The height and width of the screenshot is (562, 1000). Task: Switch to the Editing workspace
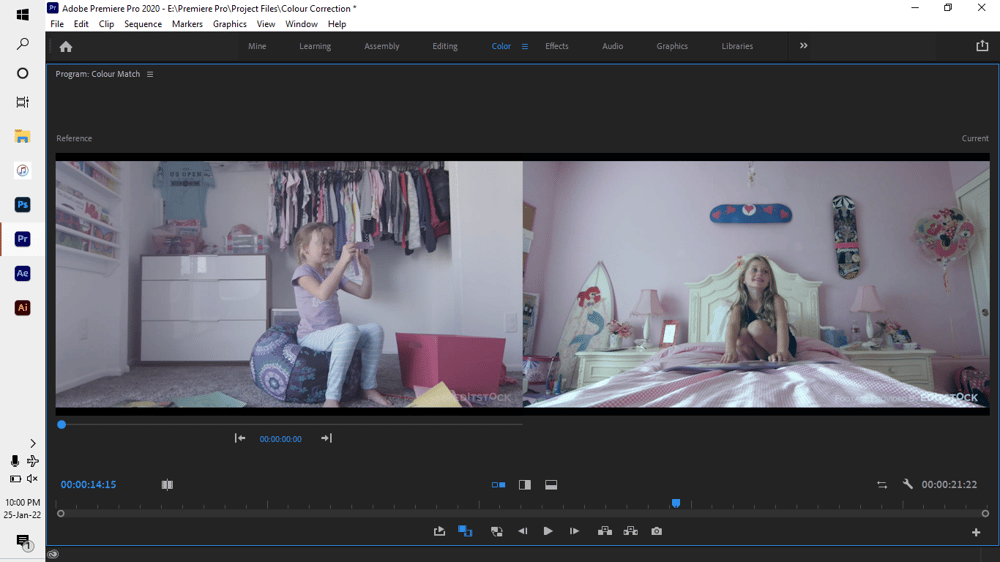[x=445, y=46]
